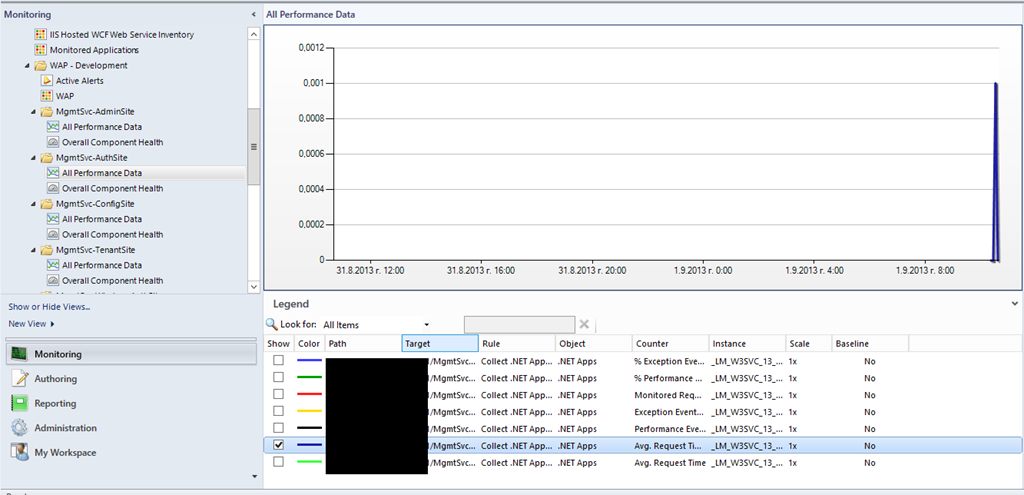Select the Monitored Applications state view icon
Screen dimensions: 1024x495
coord(40,50)
